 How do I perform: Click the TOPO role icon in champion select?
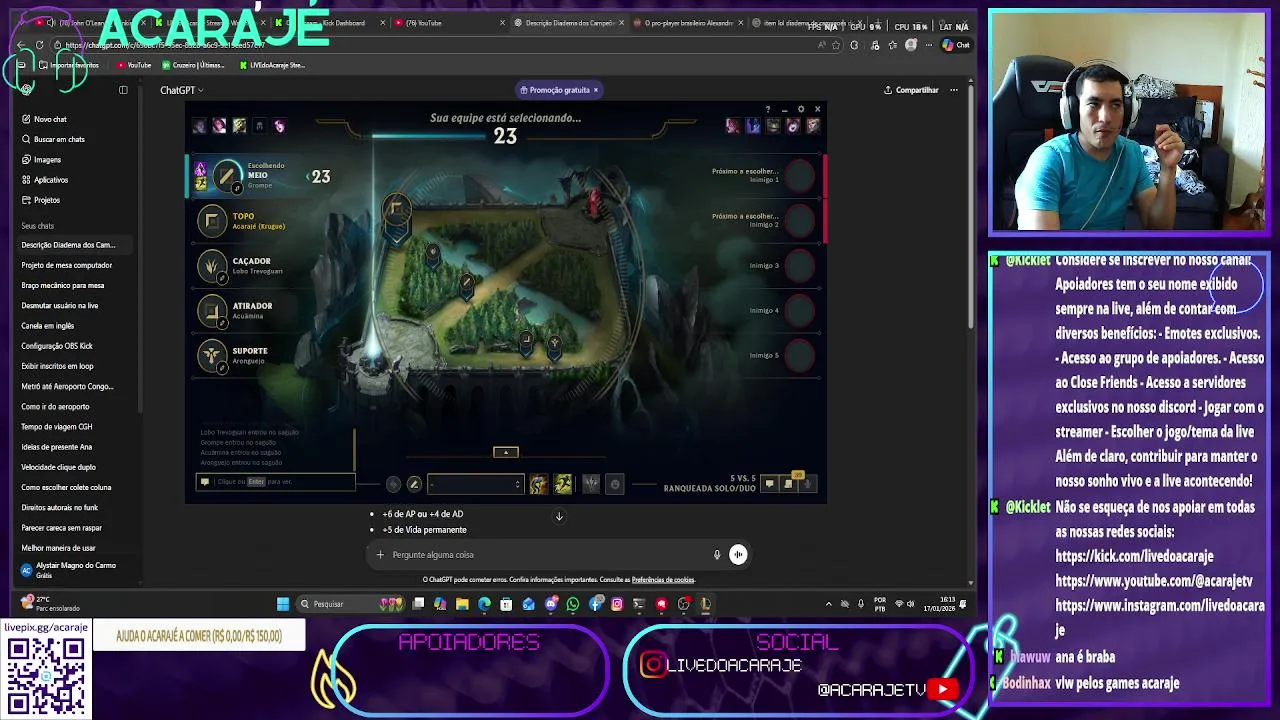tap(212, 221)
